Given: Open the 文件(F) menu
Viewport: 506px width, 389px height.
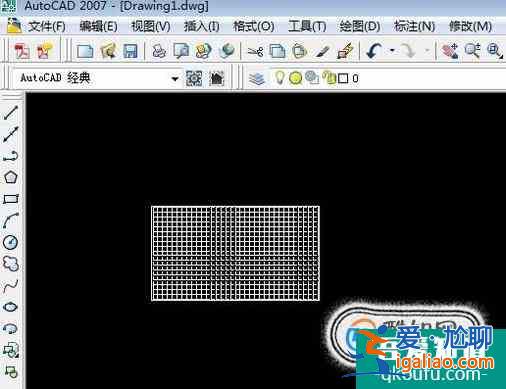Looking at the screenshot, I should coord(46,26).
